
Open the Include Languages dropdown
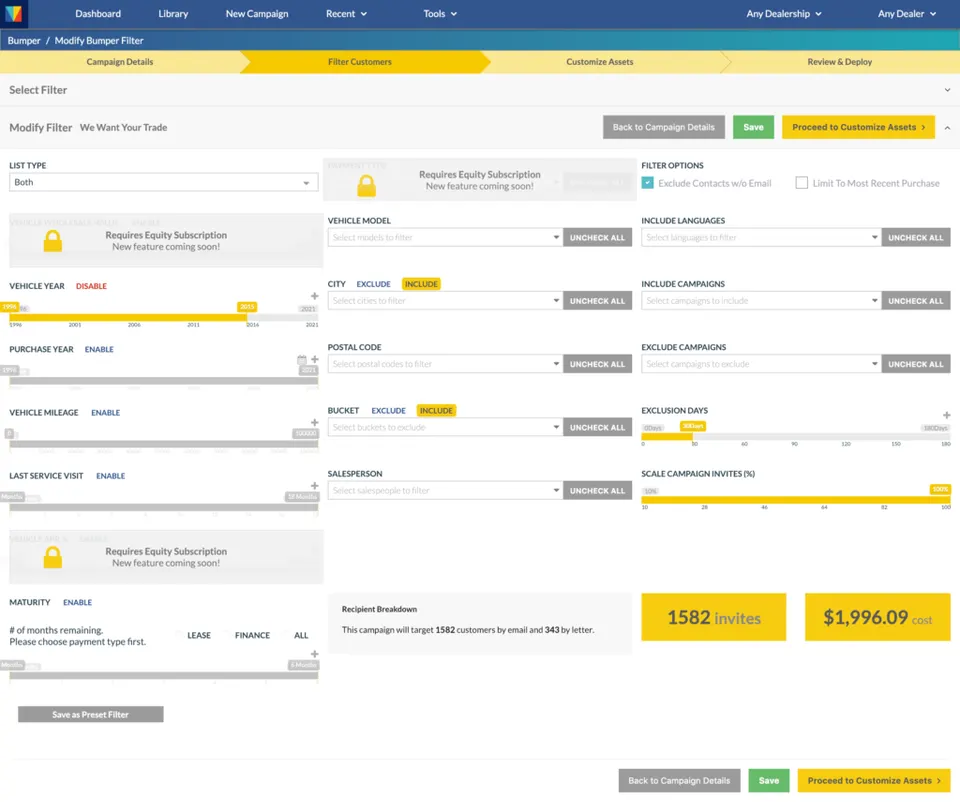tap(761, 238)
